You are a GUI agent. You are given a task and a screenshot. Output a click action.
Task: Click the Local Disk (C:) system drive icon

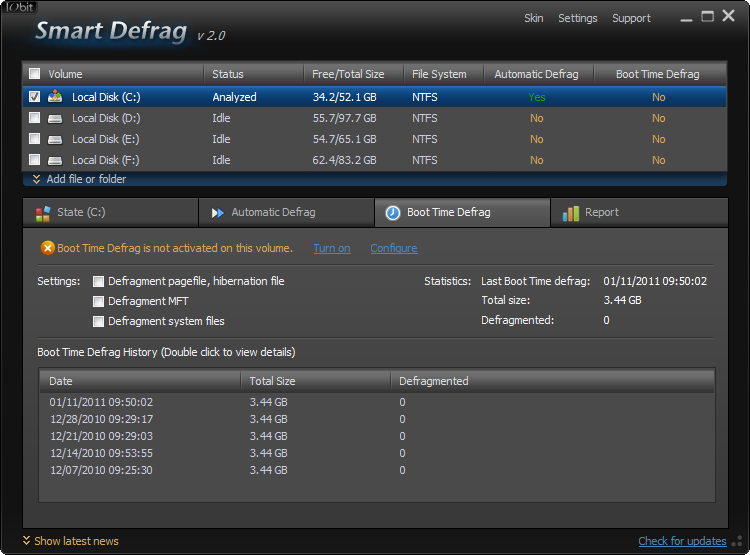pyautogui.click(x=55, y=97)
